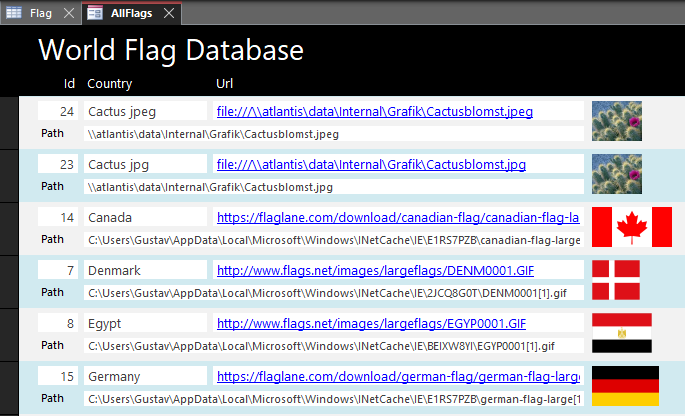Click the Egypt flag image
This screenshot has width=685, height=416.
622,333
